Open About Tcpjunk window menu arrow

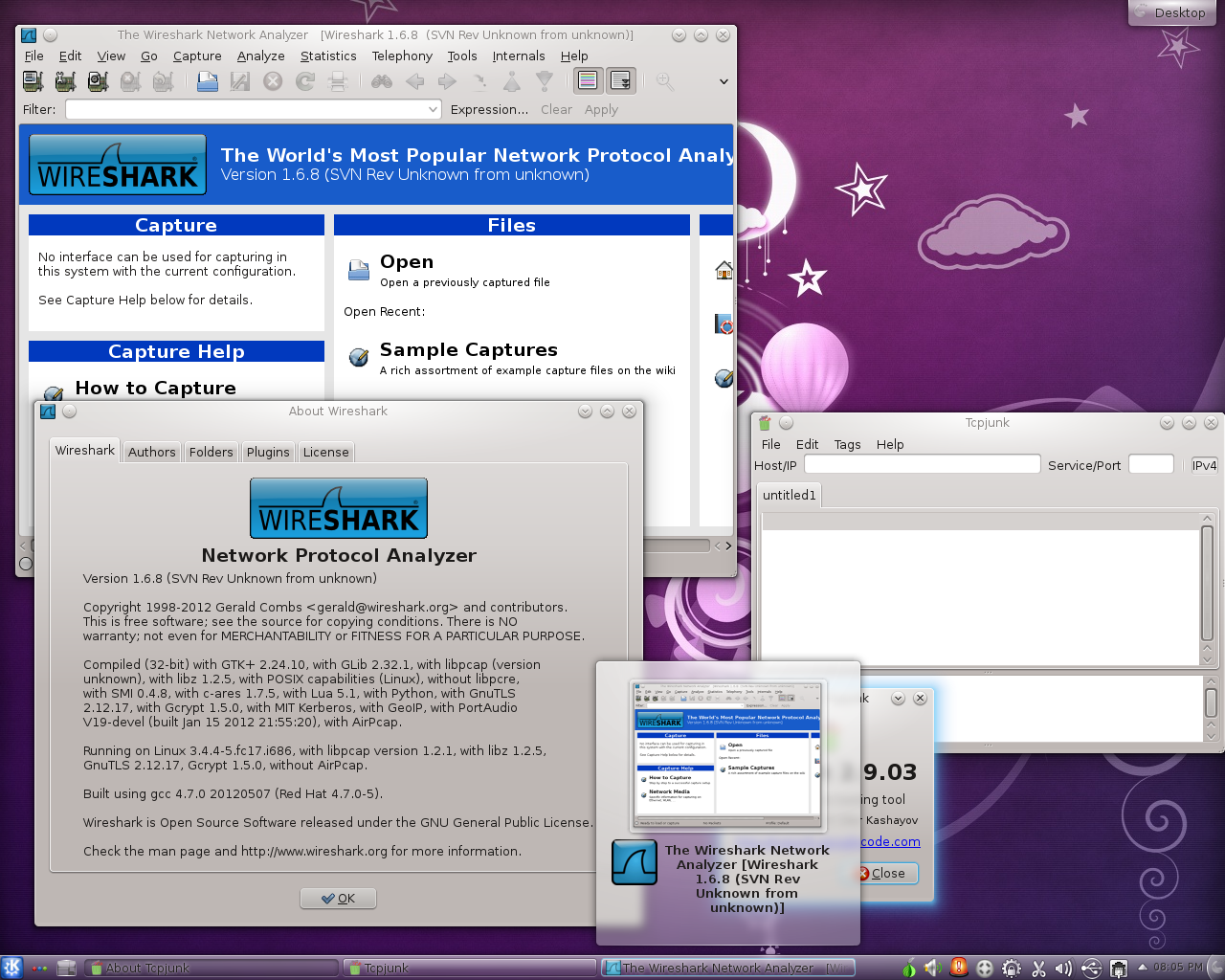(x=898, y=698)
